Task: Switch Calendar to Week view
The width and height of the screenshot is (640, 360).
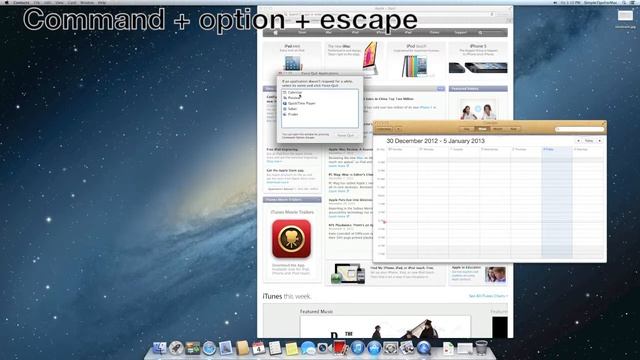Action: pos(482,129)
